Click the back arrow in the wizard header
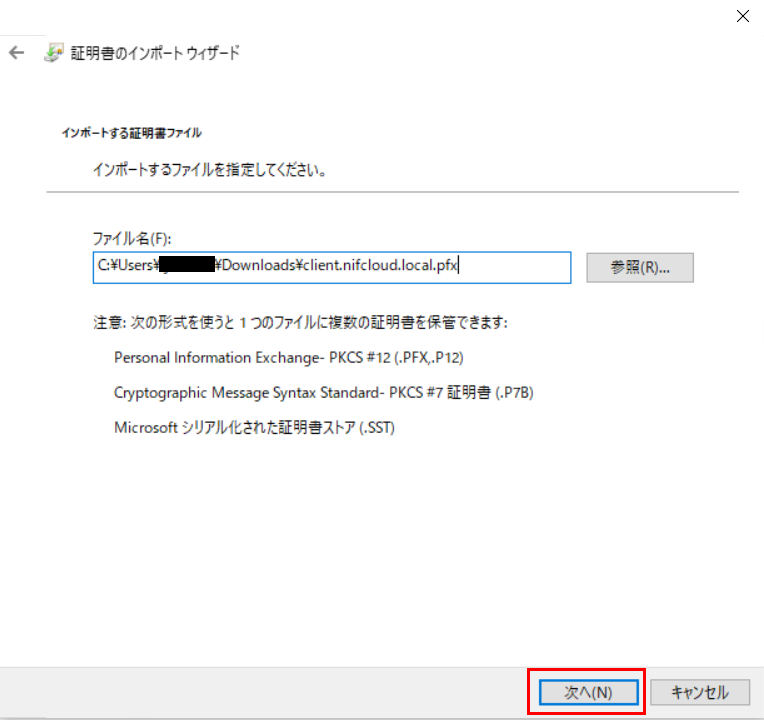This screenshot has height=720, width=764. click(x=16, y=53)
